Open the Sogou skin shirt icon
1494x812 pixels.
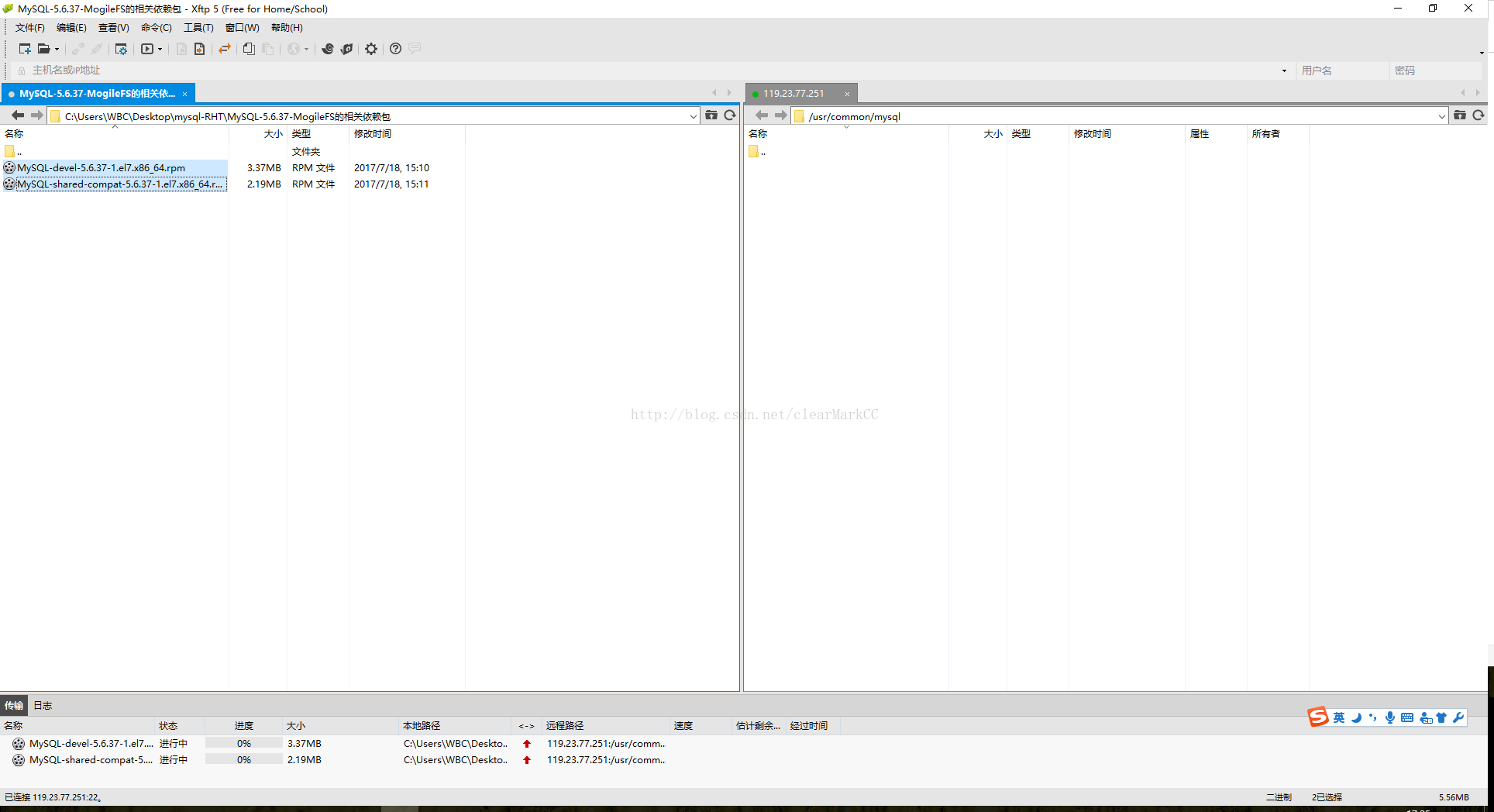(1442, 717)
